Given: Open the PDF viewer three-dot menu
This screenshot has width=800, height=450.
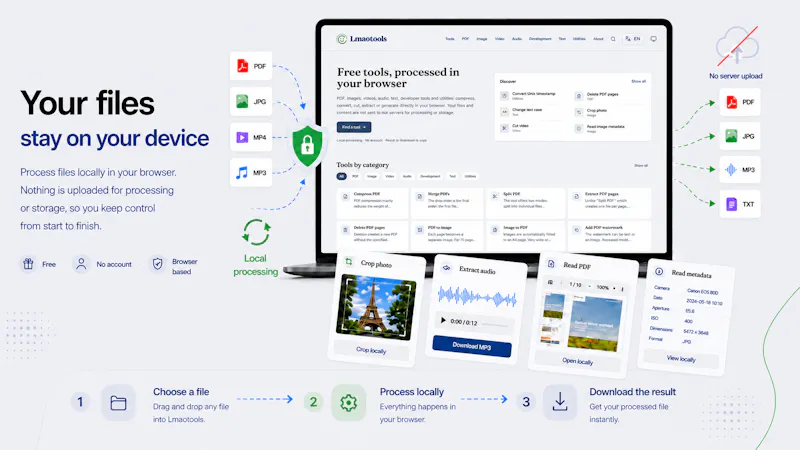Looking at the screenshot, I should click(x=622, y=289).
